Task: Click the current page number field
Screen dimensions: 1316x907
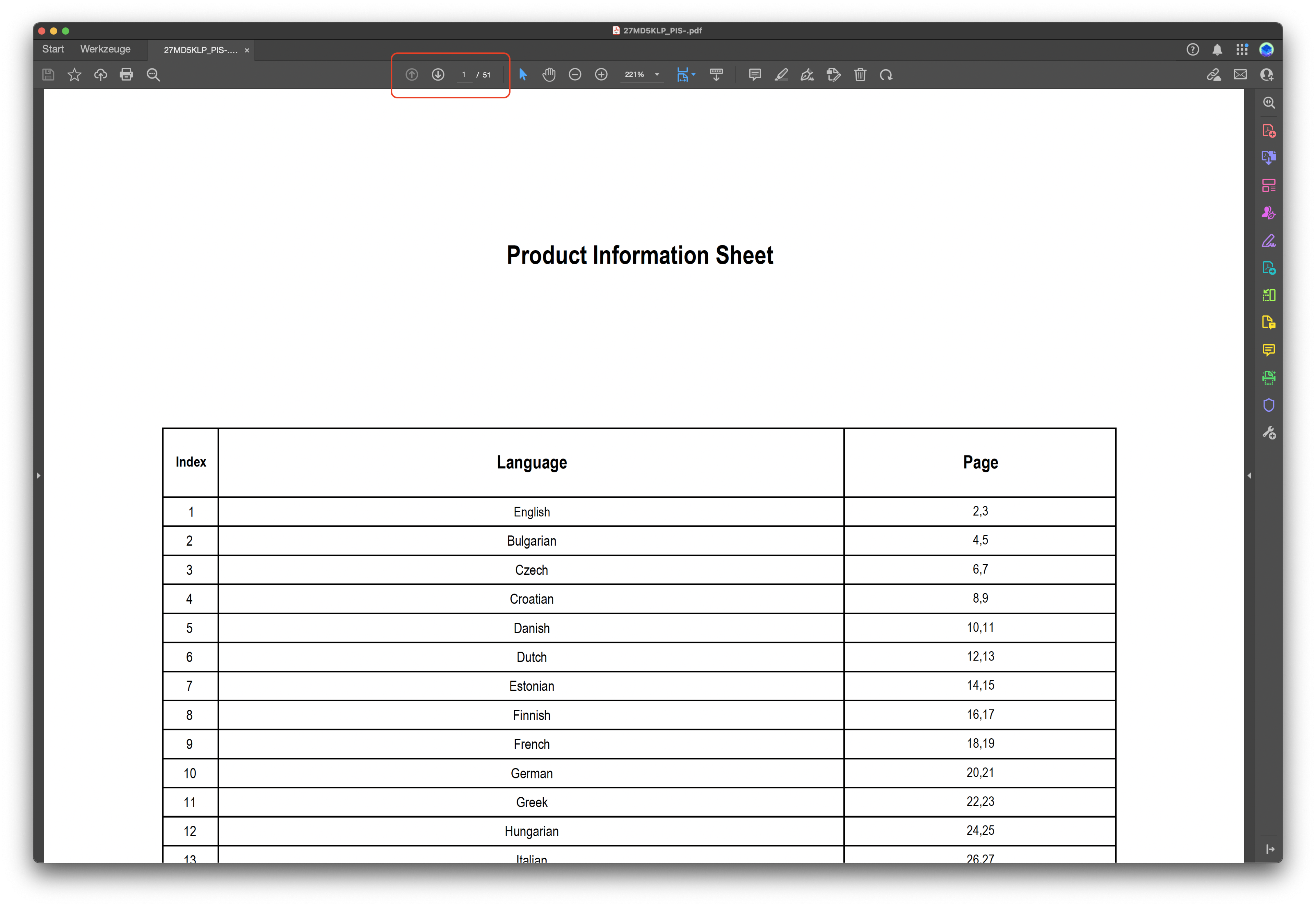Action: (464, 74)
